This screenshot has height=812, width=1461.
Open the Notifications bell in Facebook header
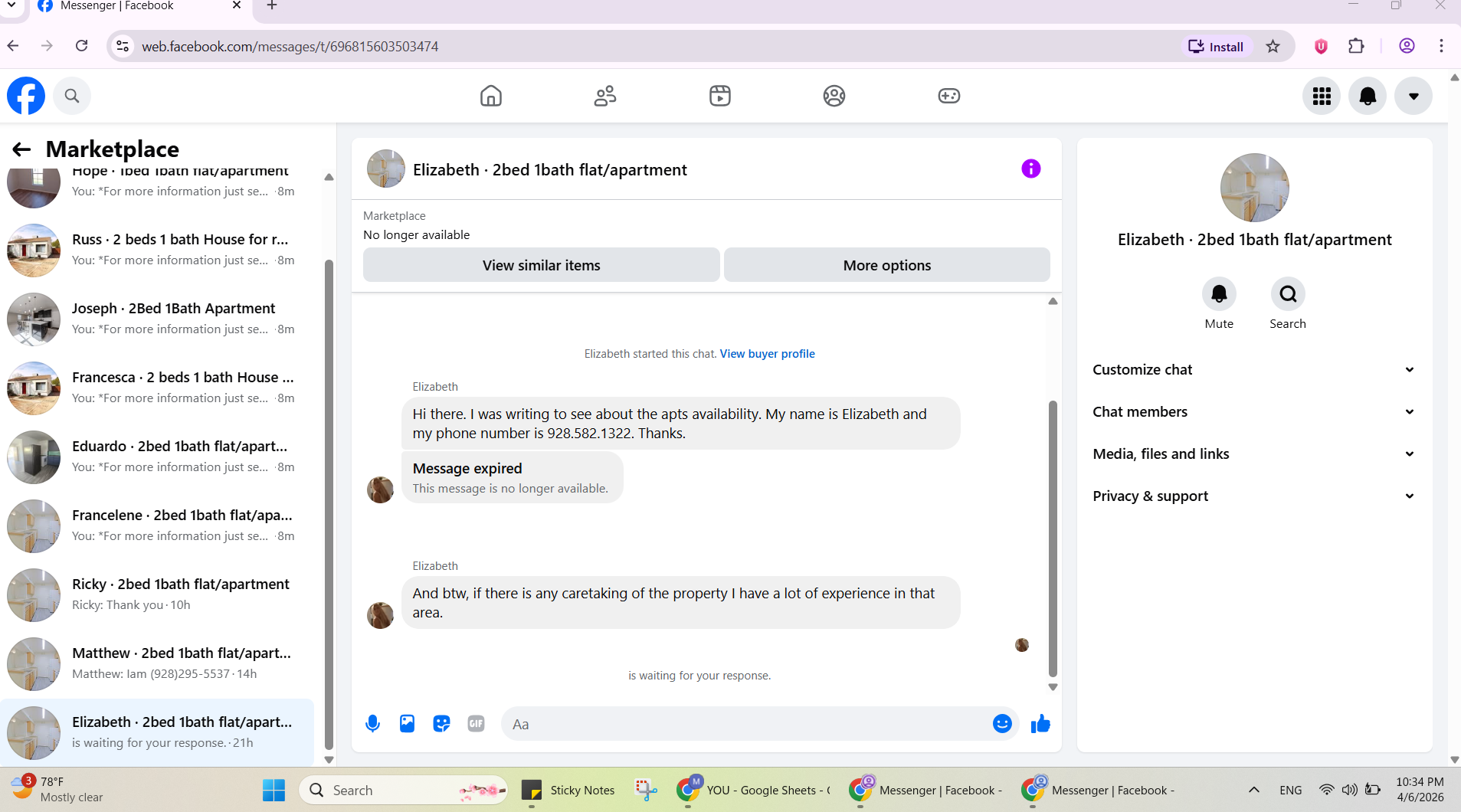coord(1368,96)
